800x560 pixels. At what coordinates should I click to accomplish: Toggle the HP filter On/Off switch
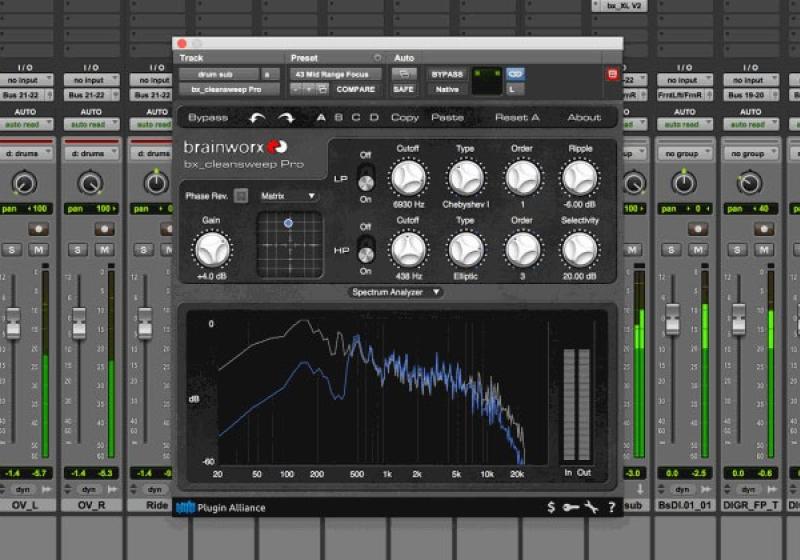(366, 249)
